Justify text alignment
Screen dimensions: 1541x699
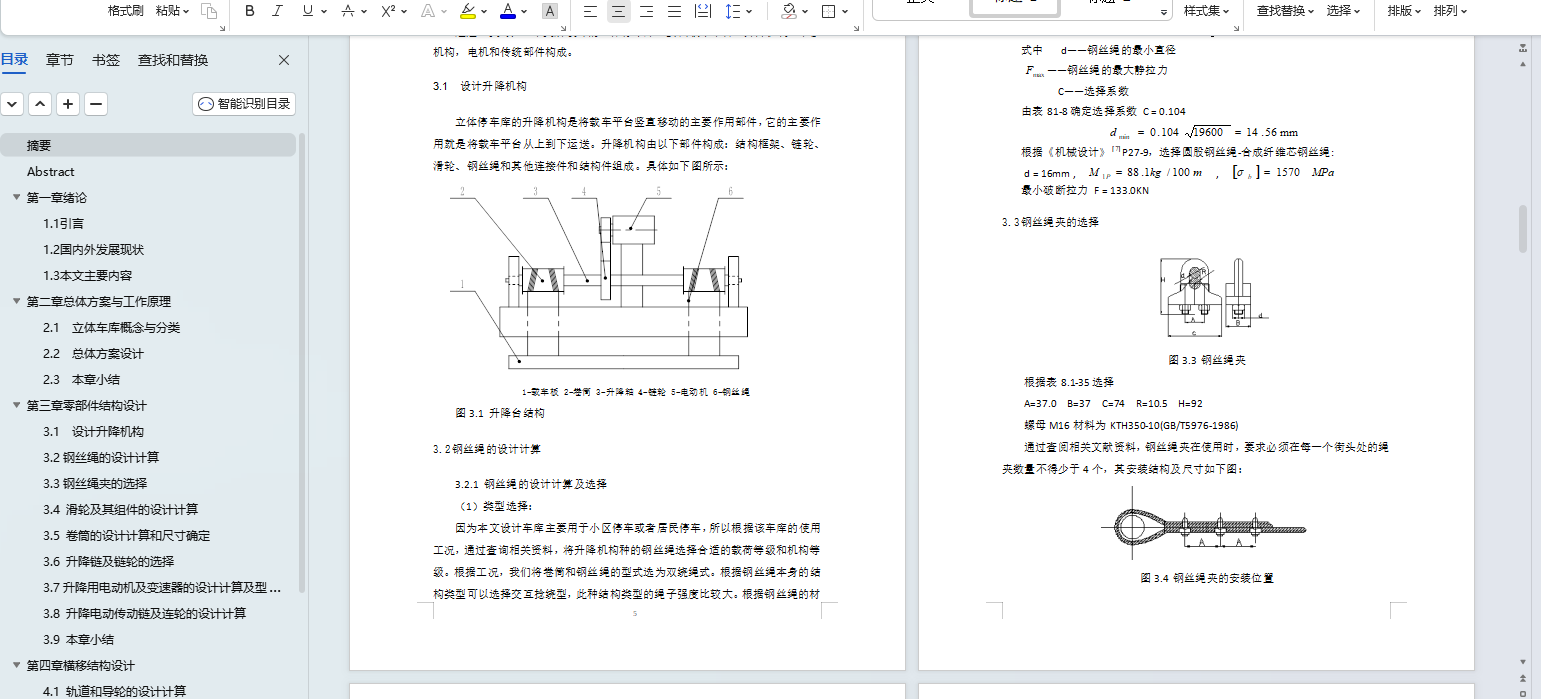point(674,11)
